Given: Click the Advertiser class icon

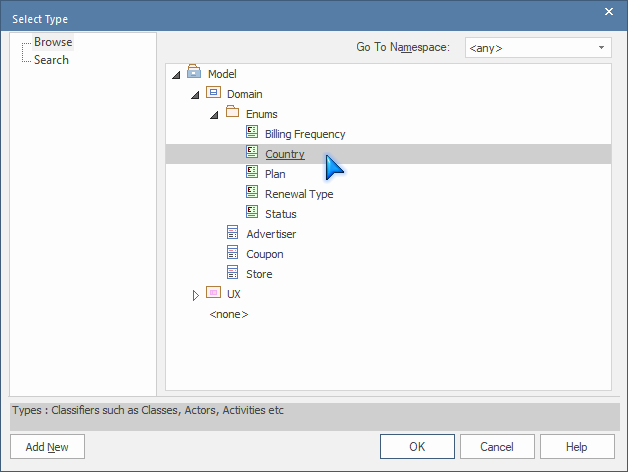Looking at the screenshot, I should click(233, 232).
